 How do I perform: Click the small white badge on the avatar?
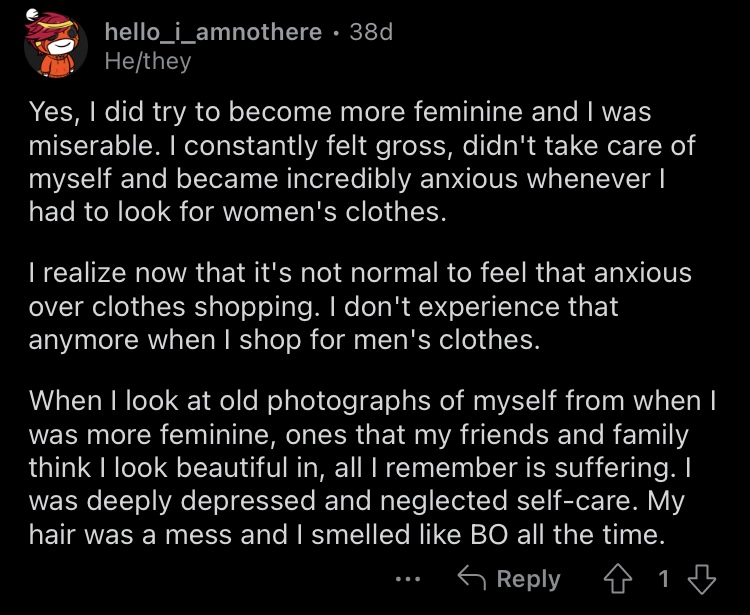pyautogui.click(x=32, y=14)
